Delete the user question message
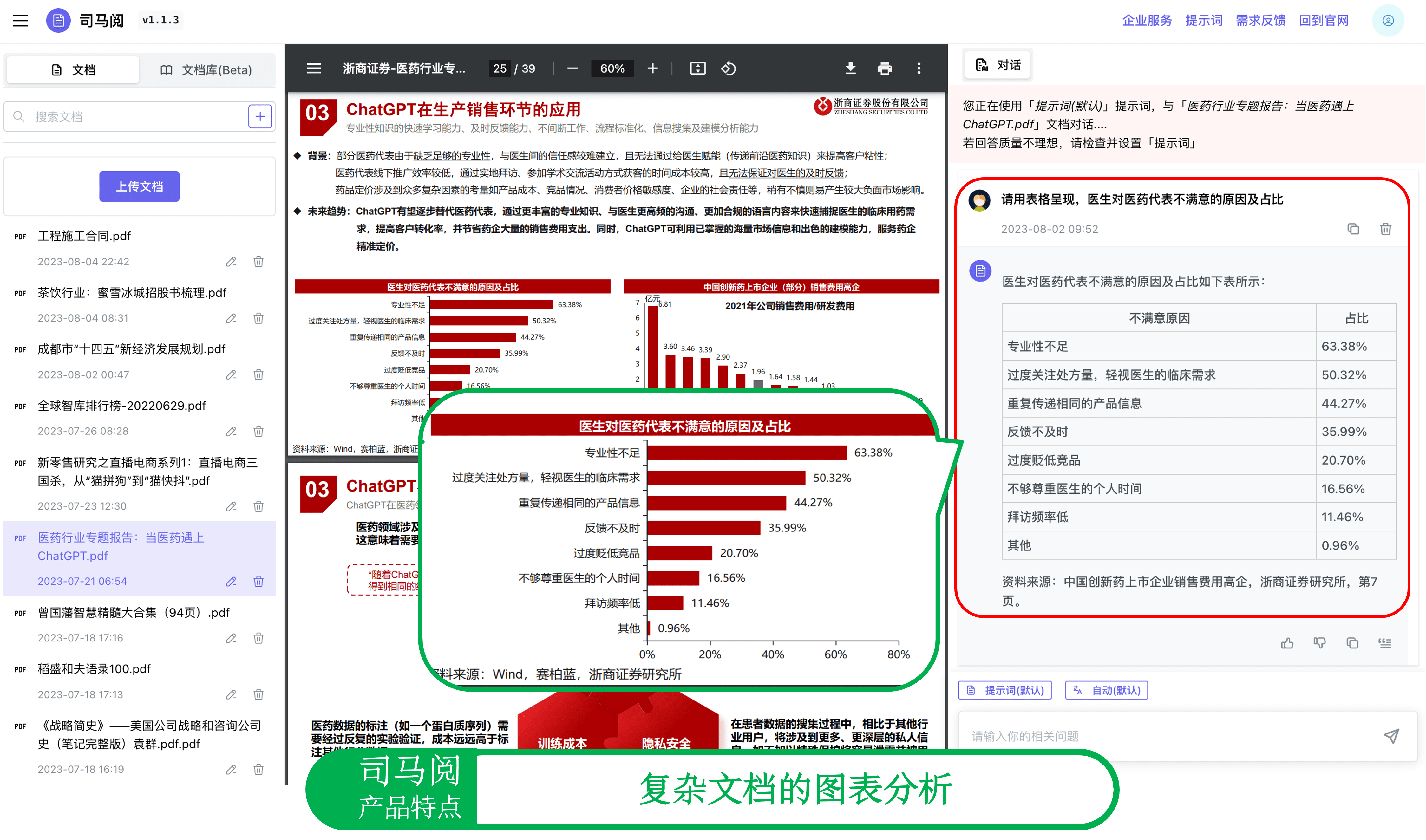The width and height of the screenshot is (1426, 840). (1386, 229)
